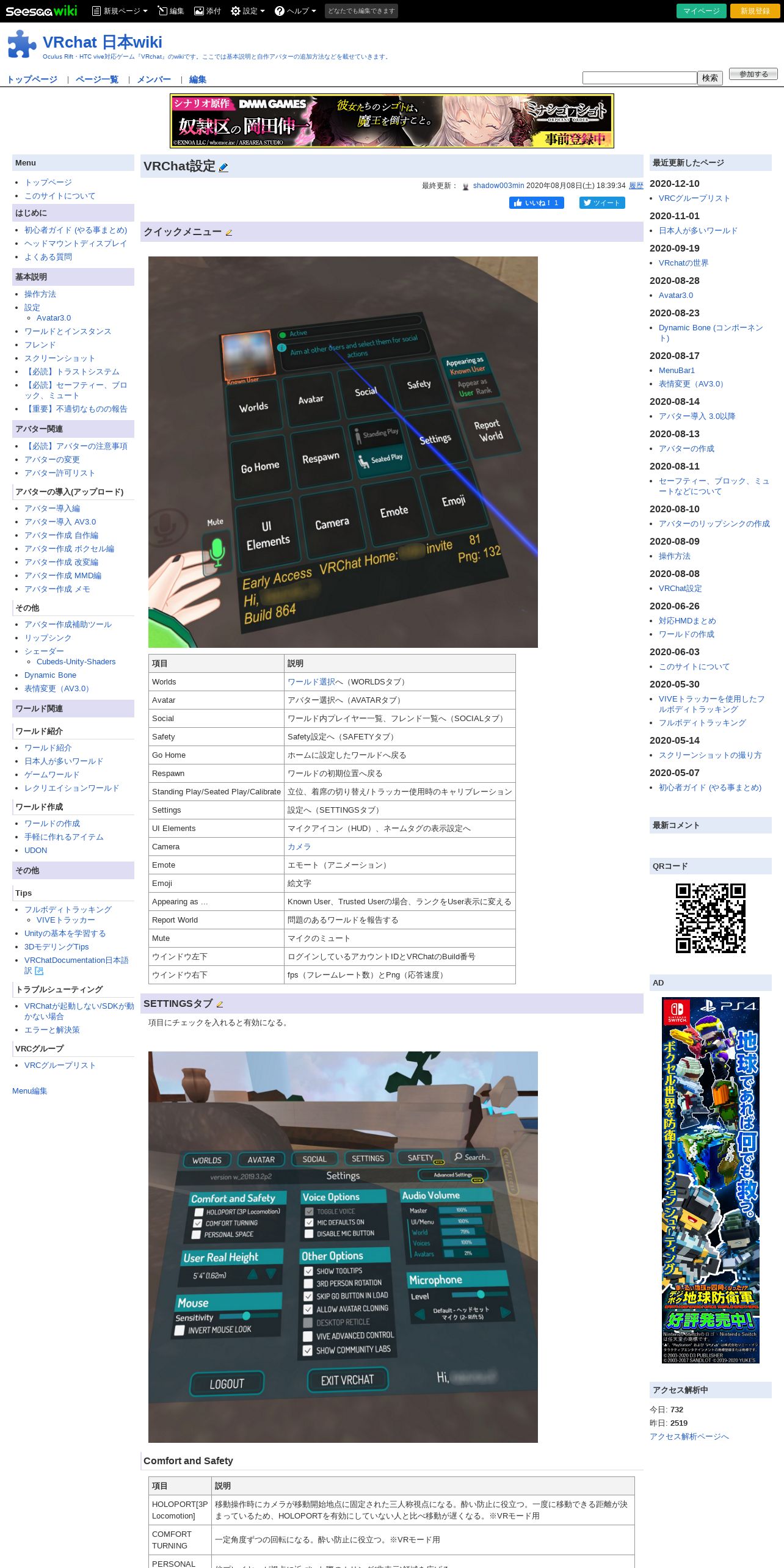The width and height of the screenshot is (784, 1568).
Task: Open the 新規ページ dropdown menu
Action: tap(120, 11)
